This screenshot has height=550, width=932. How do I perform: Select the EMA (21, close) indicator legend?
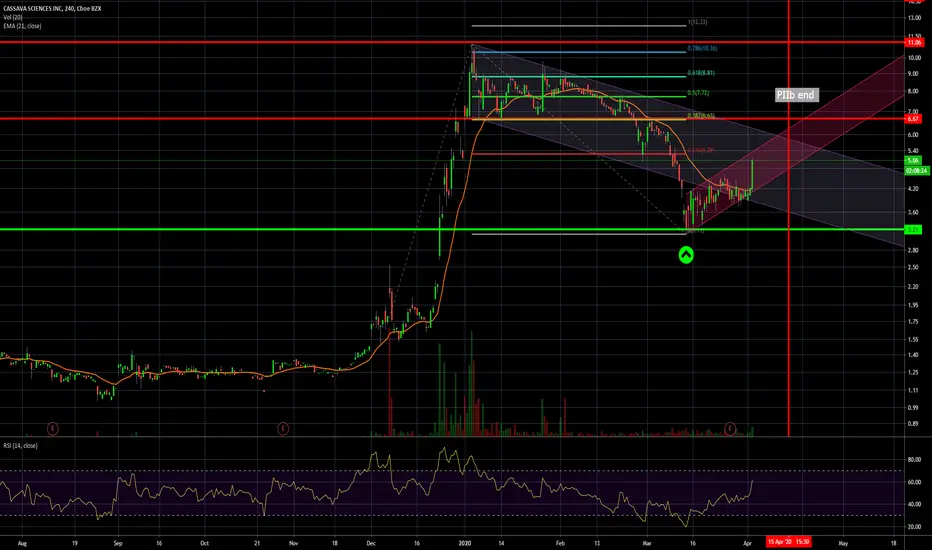pos(22,26)
